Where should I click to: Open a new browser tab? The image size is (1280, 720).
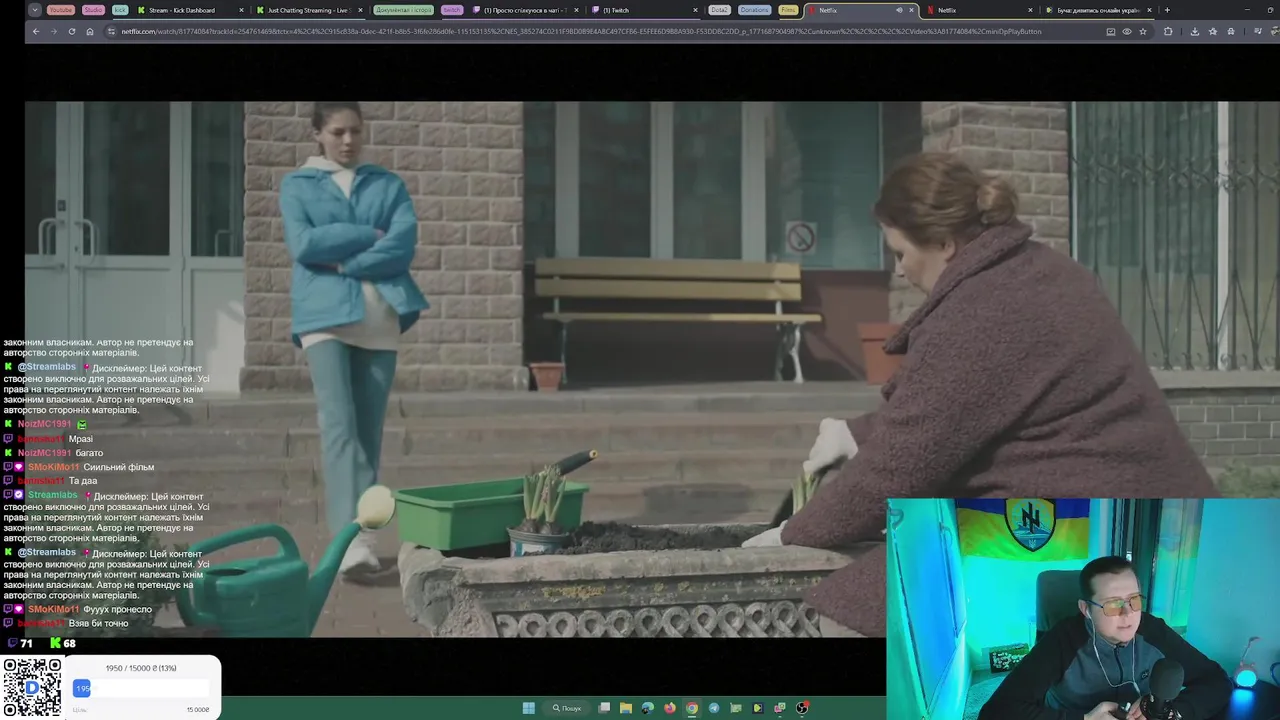point(1167,10)
